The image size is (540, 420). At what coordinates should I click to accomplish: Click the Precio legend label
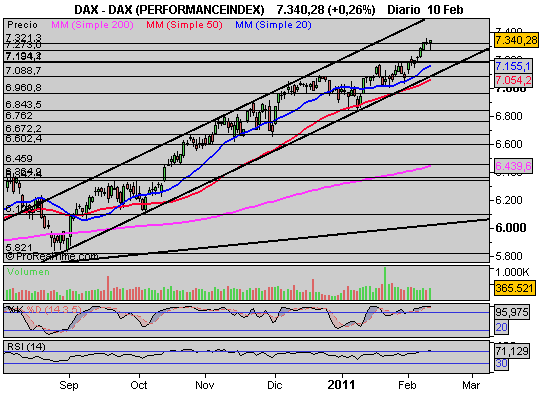coord(22,25)
